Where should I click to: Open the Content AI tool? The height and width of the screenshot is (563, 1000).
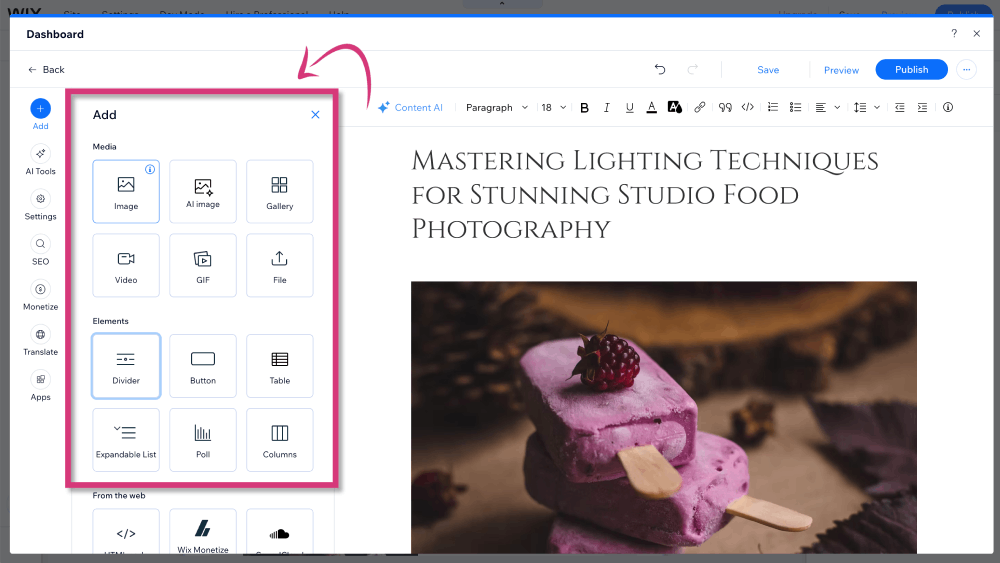[x=410, y=108]
